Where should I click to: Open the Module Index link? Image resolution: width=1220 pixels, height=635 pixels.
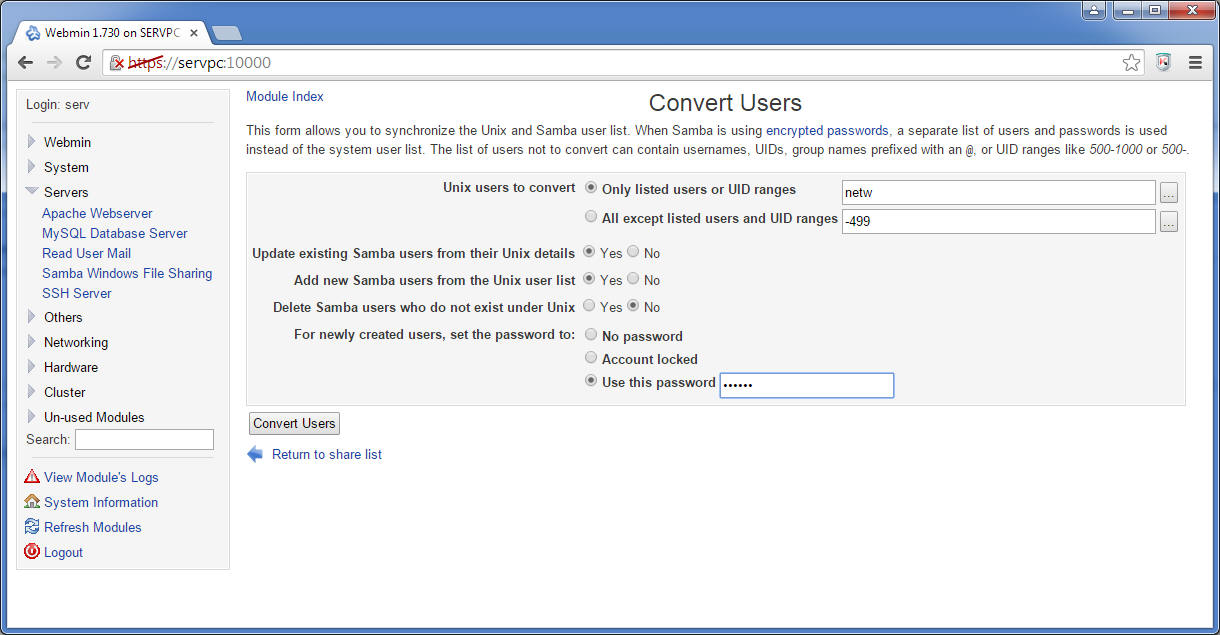[285, 97]
